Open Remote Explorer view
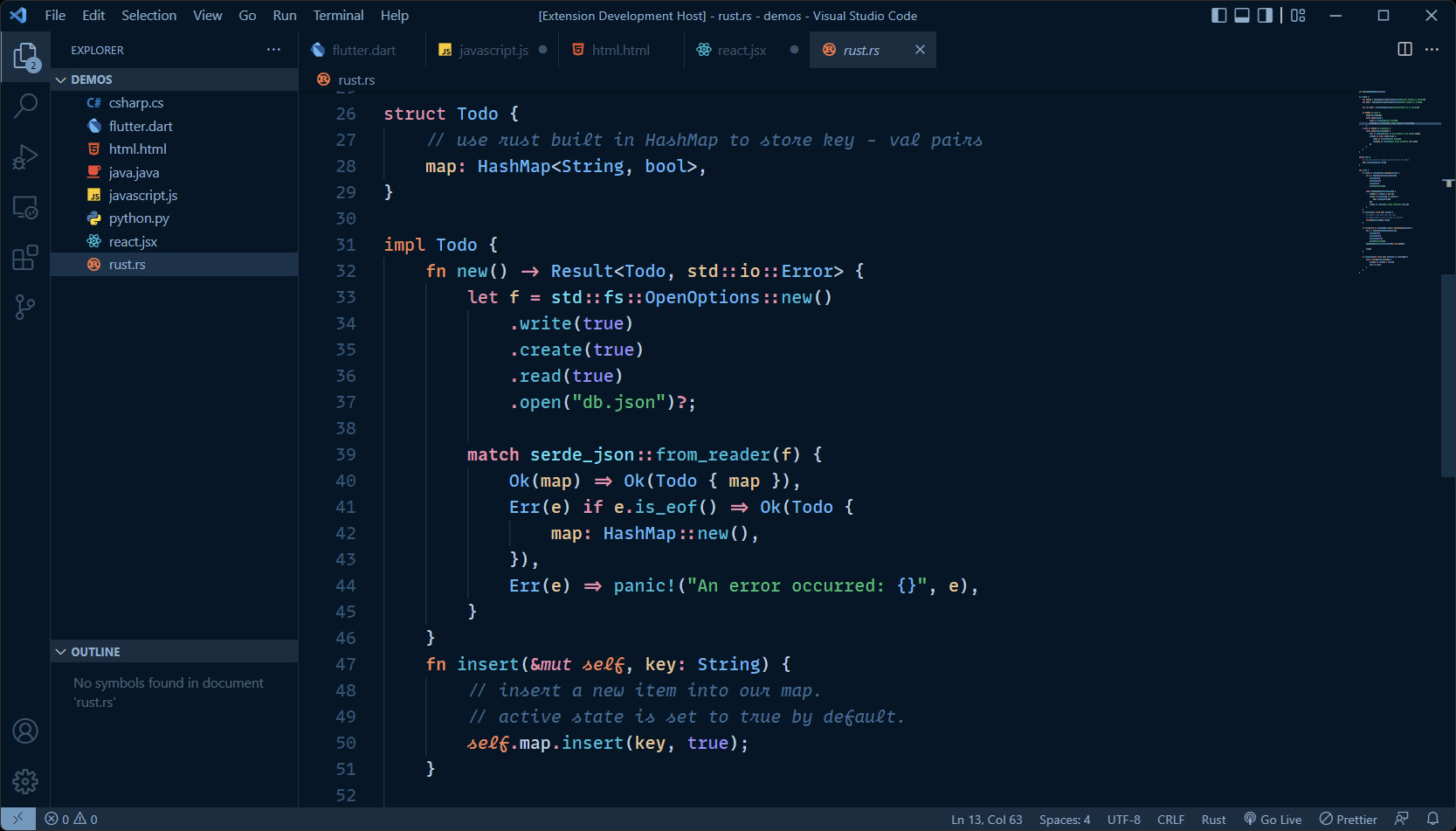This screenshot has width=1456, height=831. coord(25,208)
